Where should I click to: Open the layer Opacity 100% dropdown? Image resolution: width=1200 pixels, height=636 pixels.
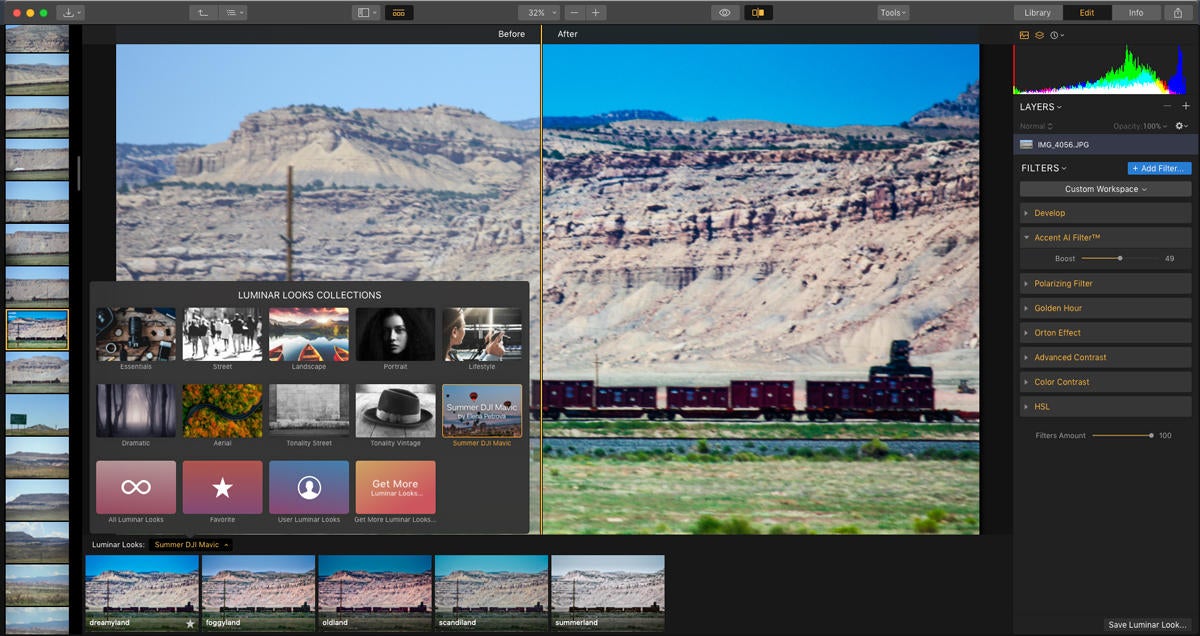pos(1141,126)
